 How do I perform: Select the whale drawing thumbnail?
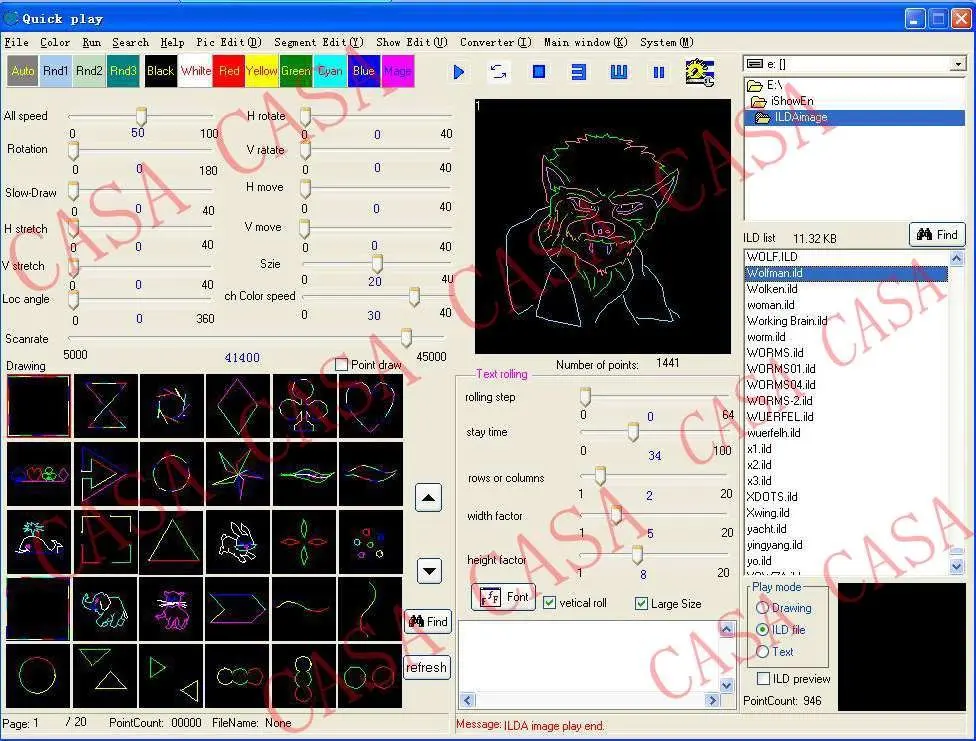[x=39, y=542]
